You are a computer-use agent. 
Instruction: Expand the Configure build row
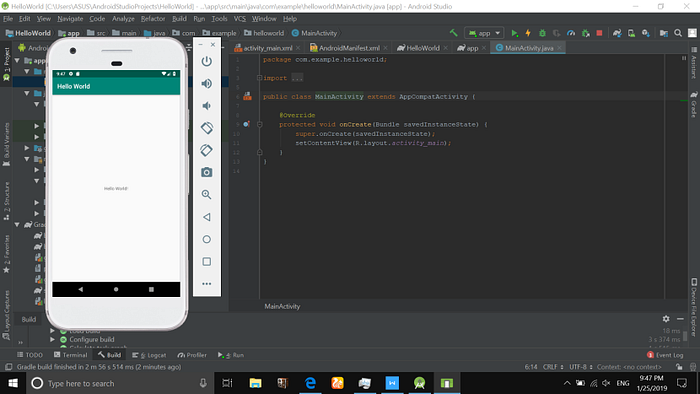(x=52, y=340)
